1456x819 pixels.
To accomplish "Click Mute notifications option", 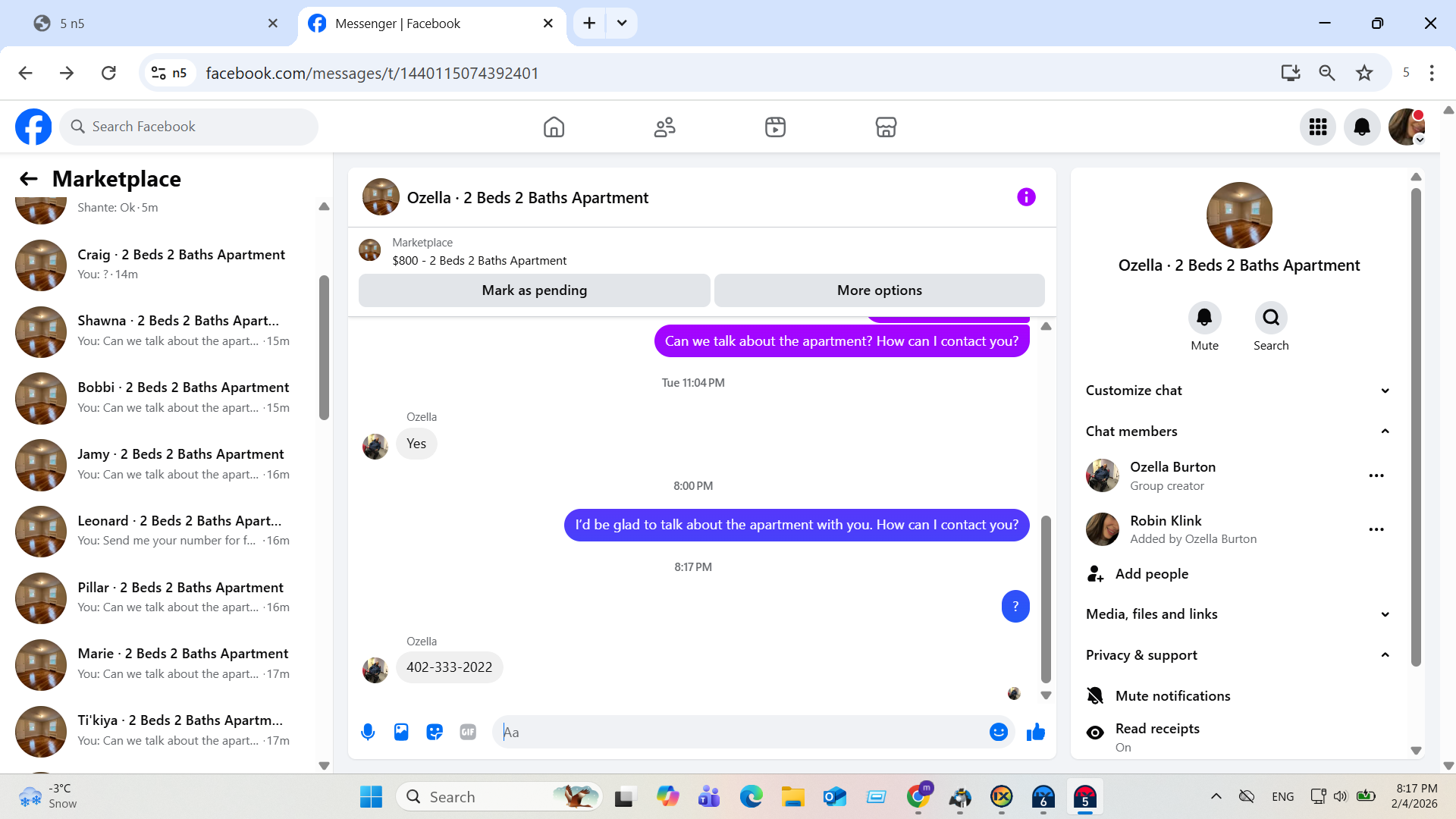I will point(1172,695).
